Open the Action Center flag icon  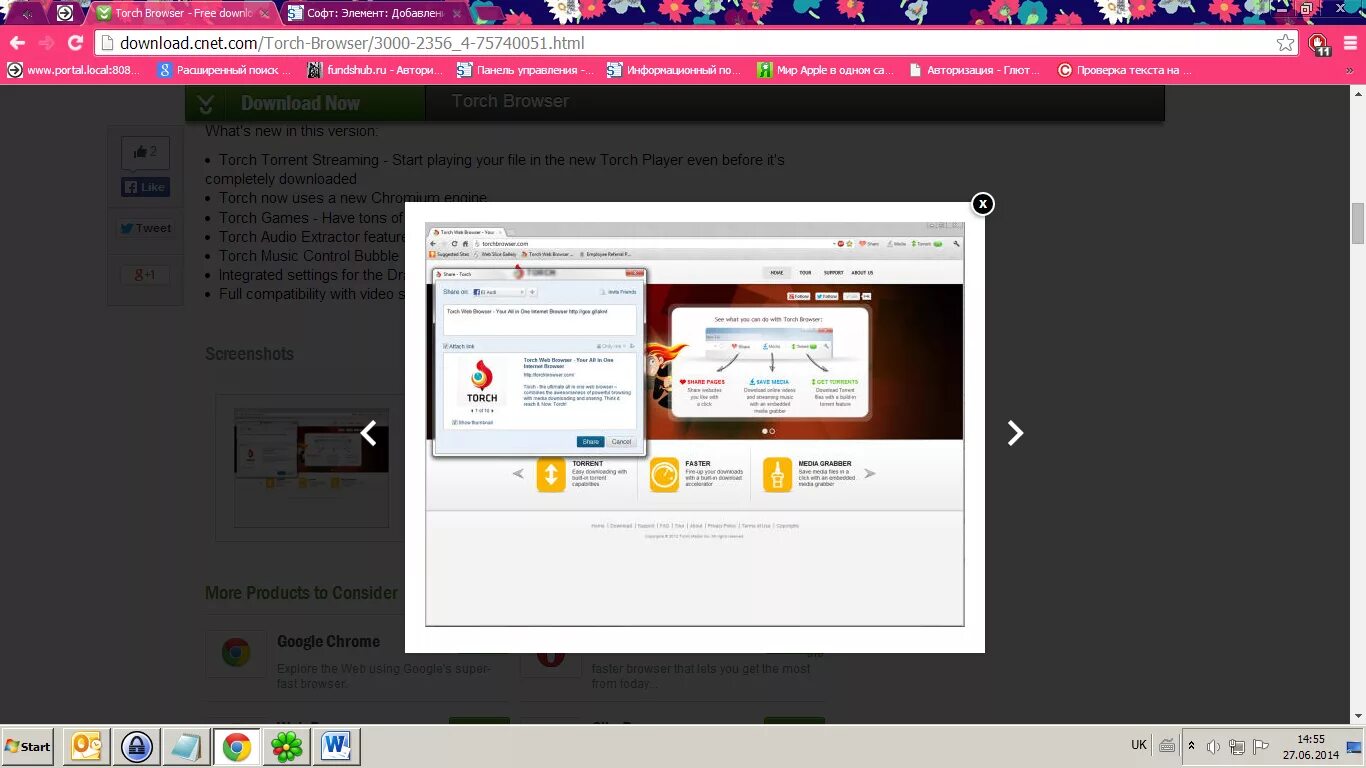[x=1262, y=747]
